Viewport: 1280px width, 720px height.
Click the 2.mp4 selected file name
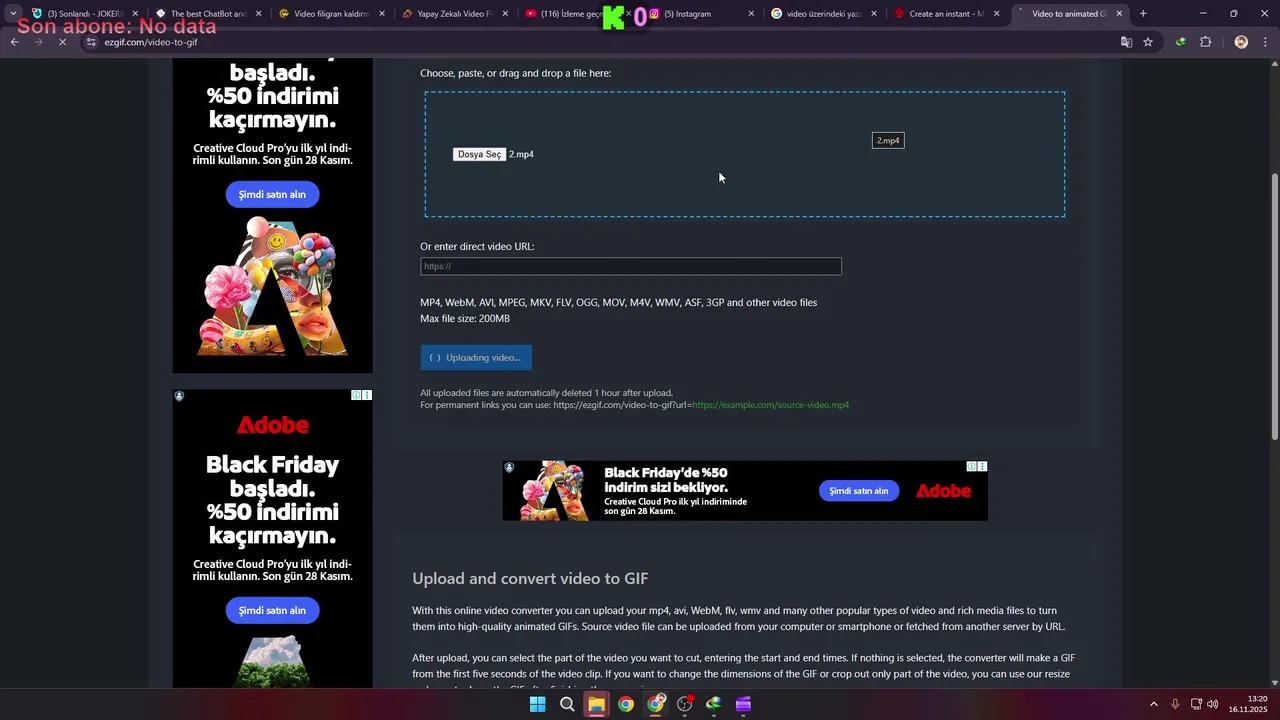point(521,155)
